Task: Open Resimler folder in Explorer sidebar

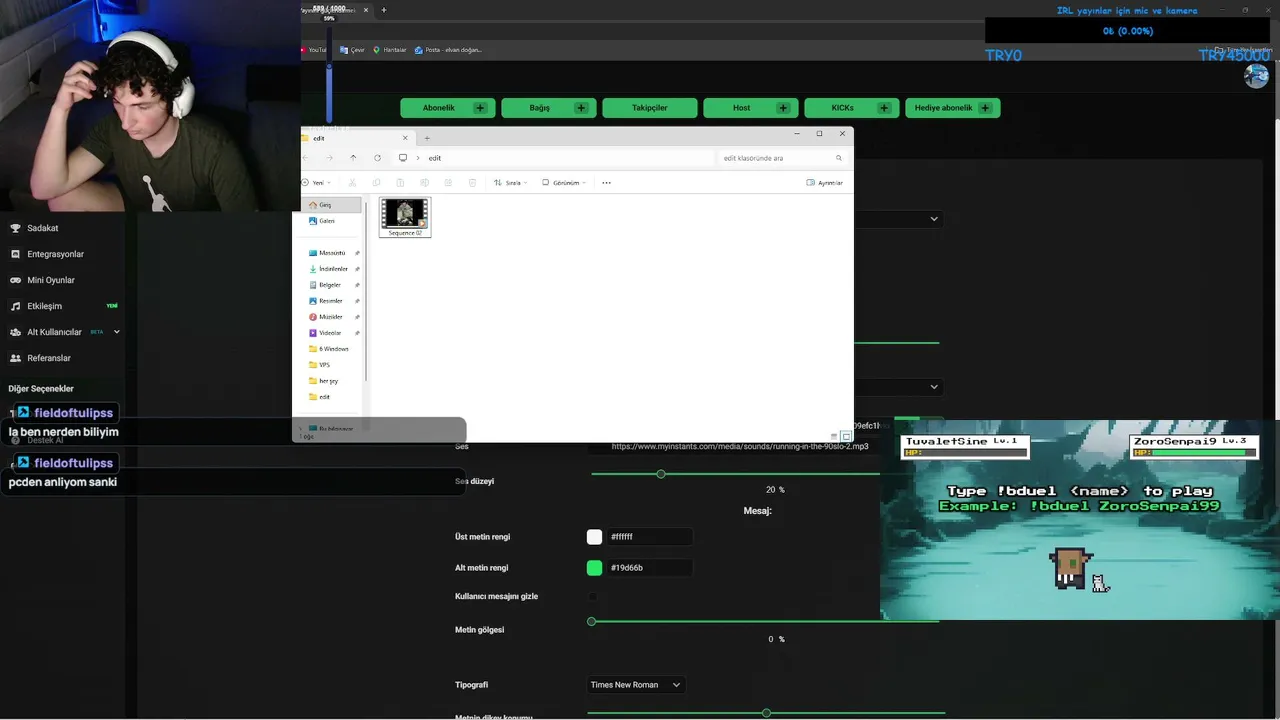Action: pyautogui.click(x=332, y=301)
